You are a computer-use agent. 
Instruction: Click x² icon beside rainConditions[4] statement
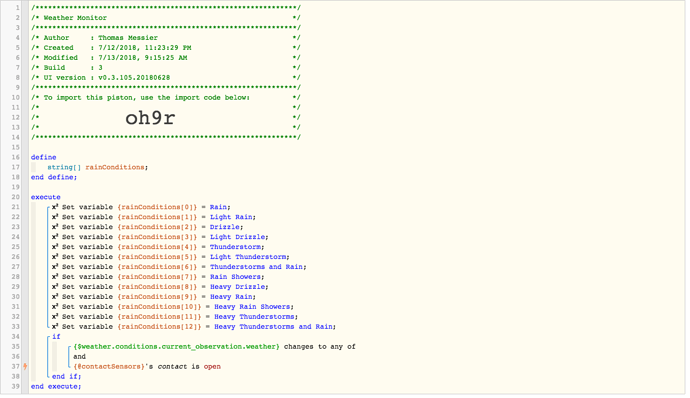click(x=55, y=247)
